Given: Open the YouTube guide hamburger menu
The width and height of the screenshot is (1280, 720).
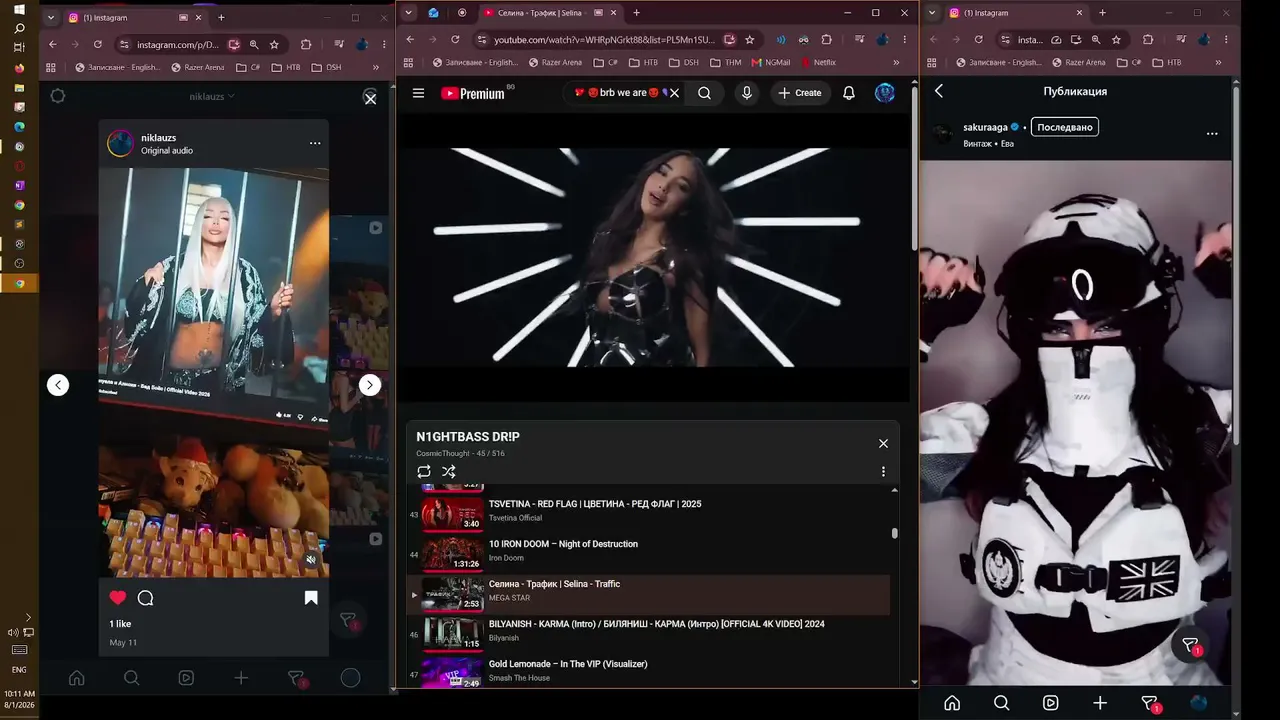Looking at the screenshot, I should (418, 93).
